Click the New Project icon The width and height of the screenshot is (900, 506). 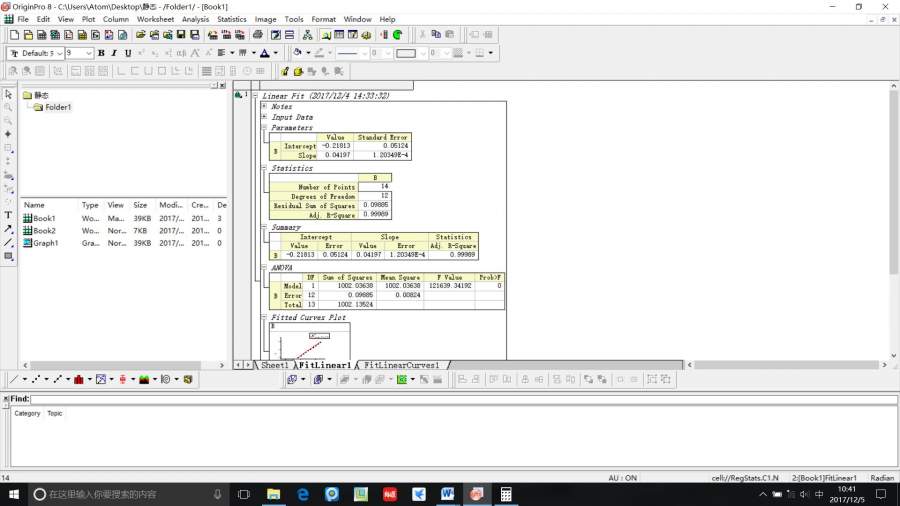tap(14, 35)
